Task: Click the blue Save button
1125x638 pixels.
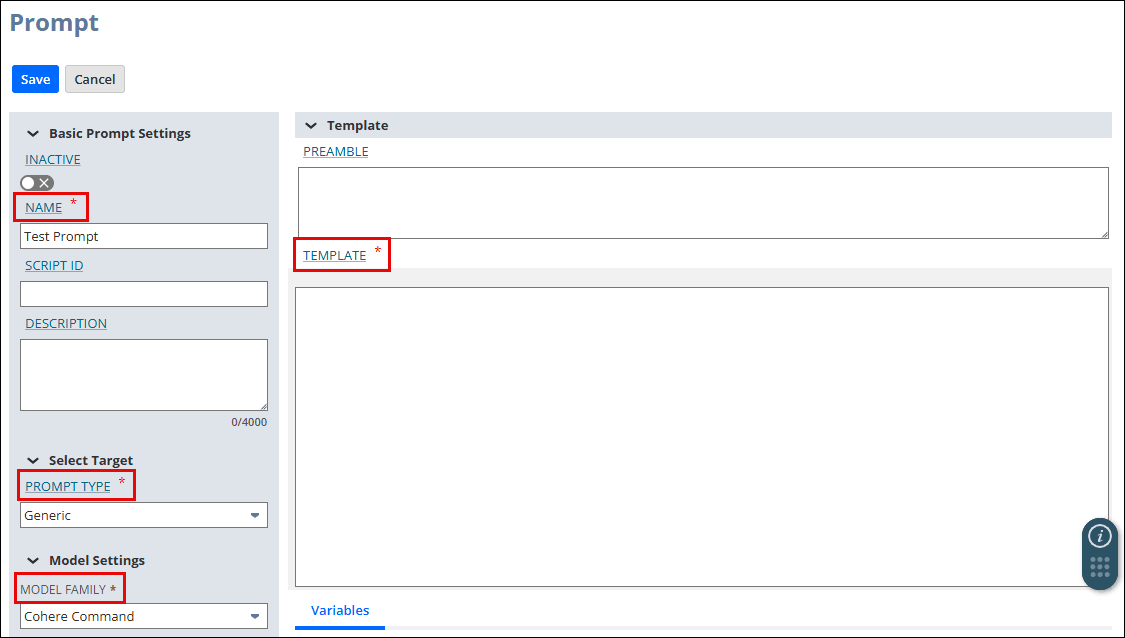Action: click(x=35, y=79)
